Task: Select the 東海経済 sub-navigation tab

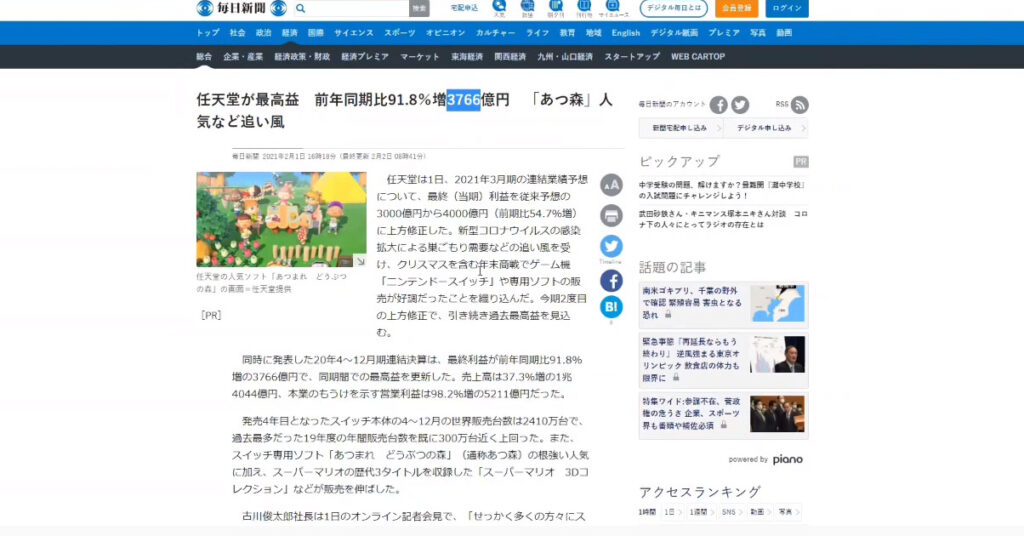Action: coord(466,57)
